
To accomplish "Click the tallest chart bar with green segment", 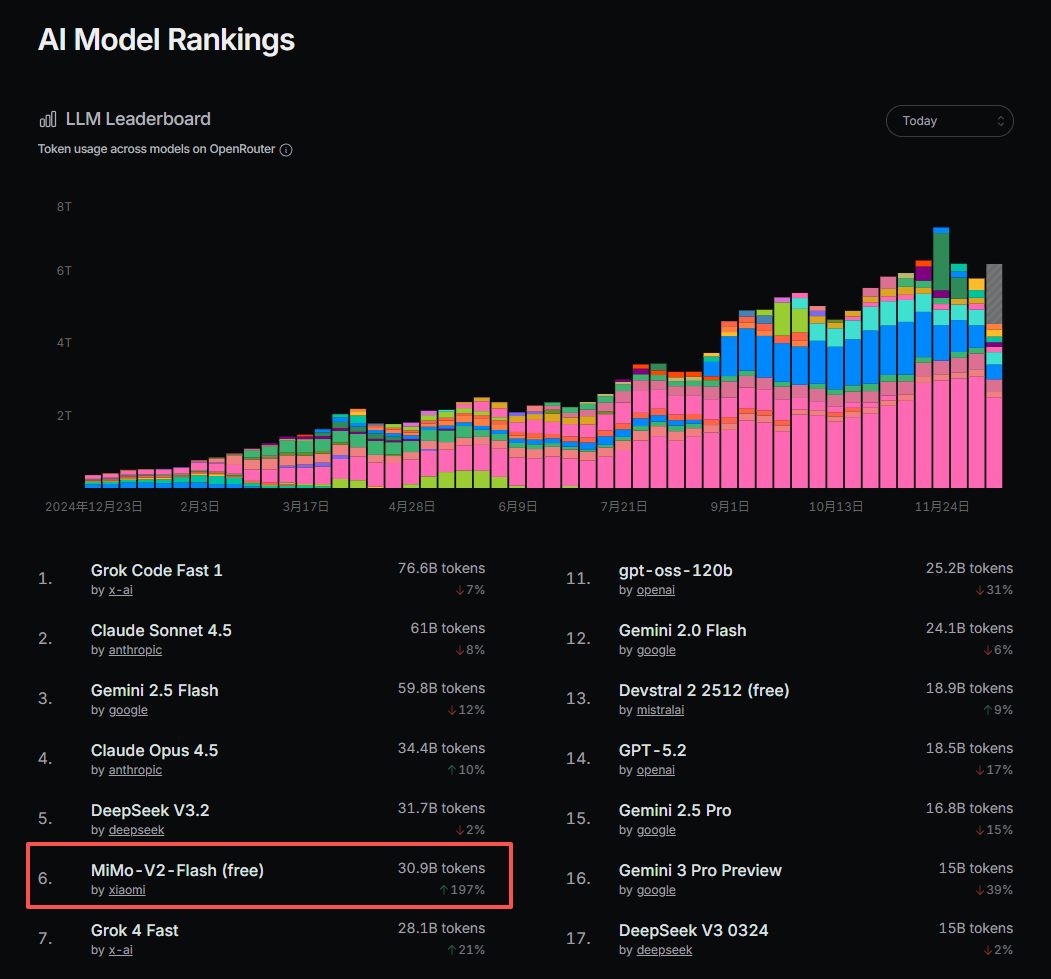I will pyautogui.click(x=941, y=358).
